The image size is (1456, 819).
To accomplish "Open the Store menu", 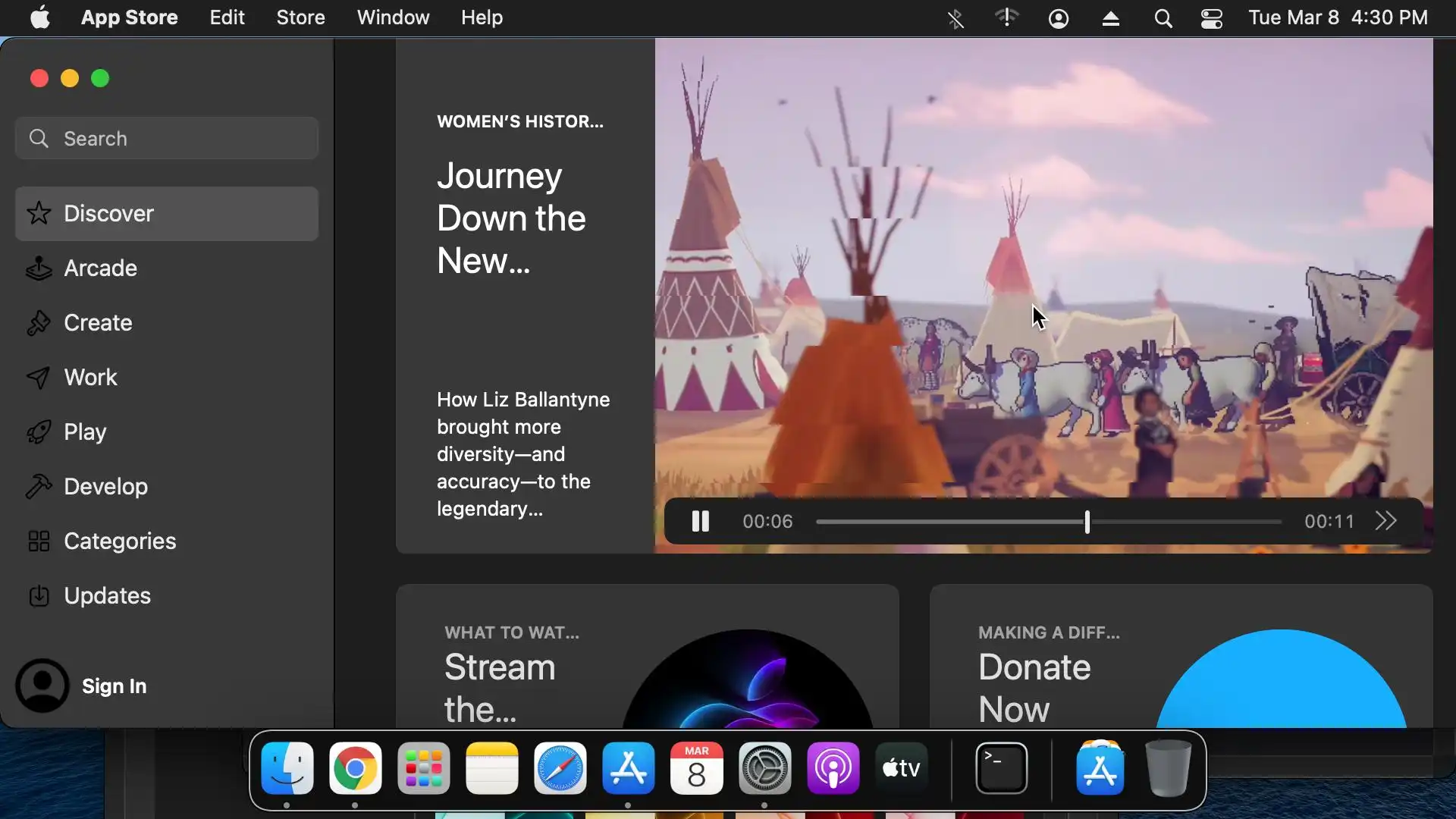I will tap(300, 17).
